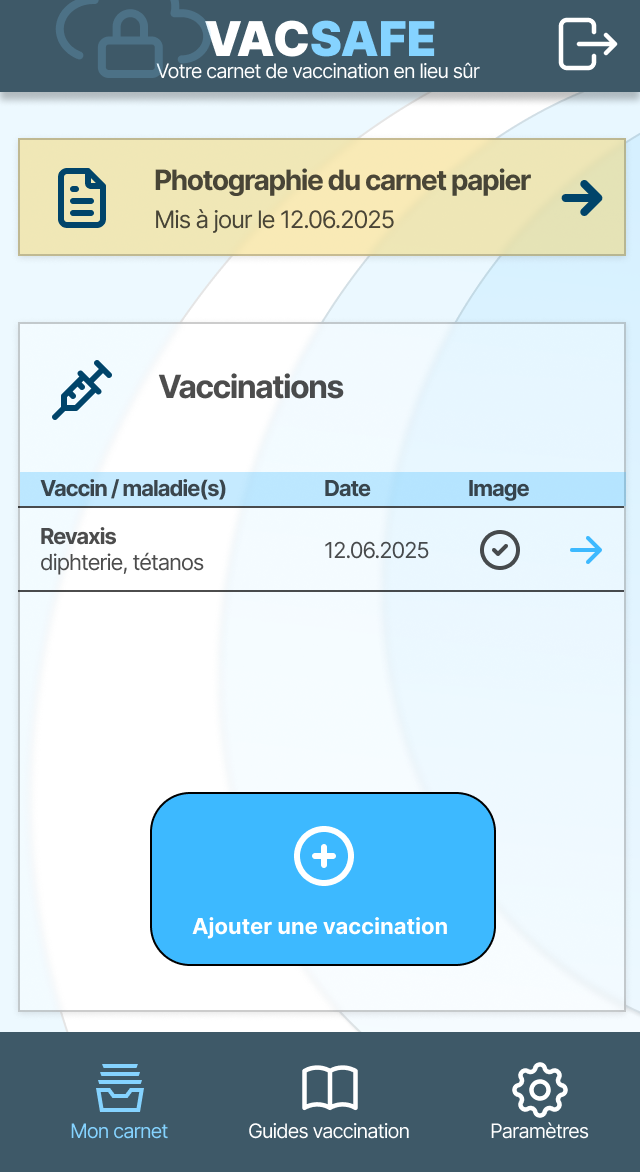Click the paper document icon
Viewport: 640px width, 1172px height.
[82, 198]
